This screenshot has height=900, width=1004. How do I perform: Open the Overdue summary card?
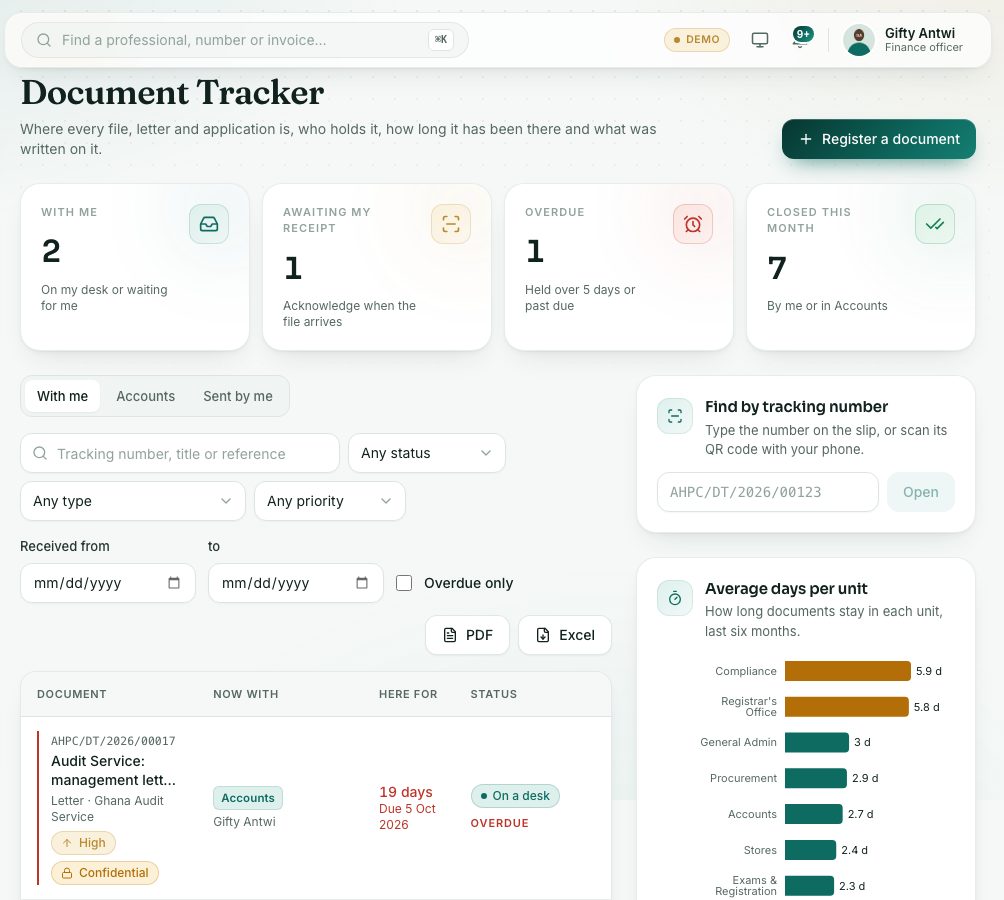(x=619, y=267)
